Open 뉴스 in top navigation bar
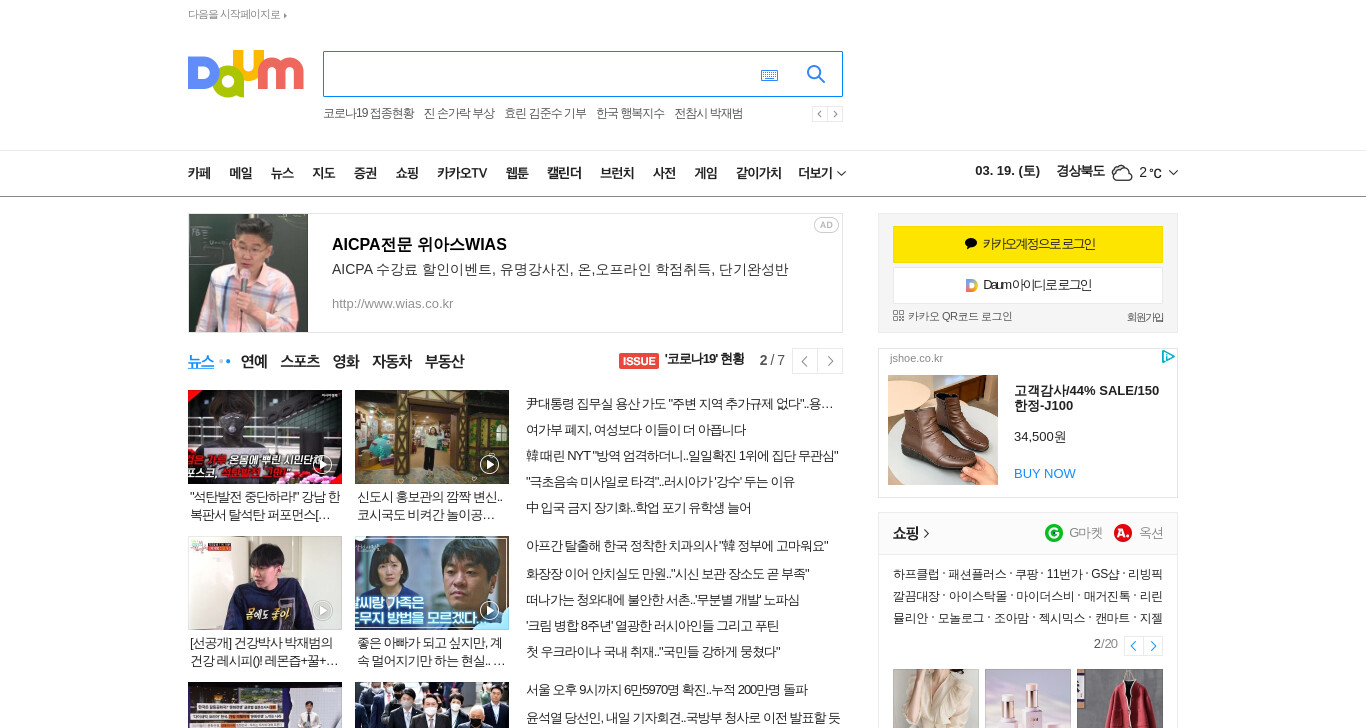1366x728 pixels. click(282, 173)
